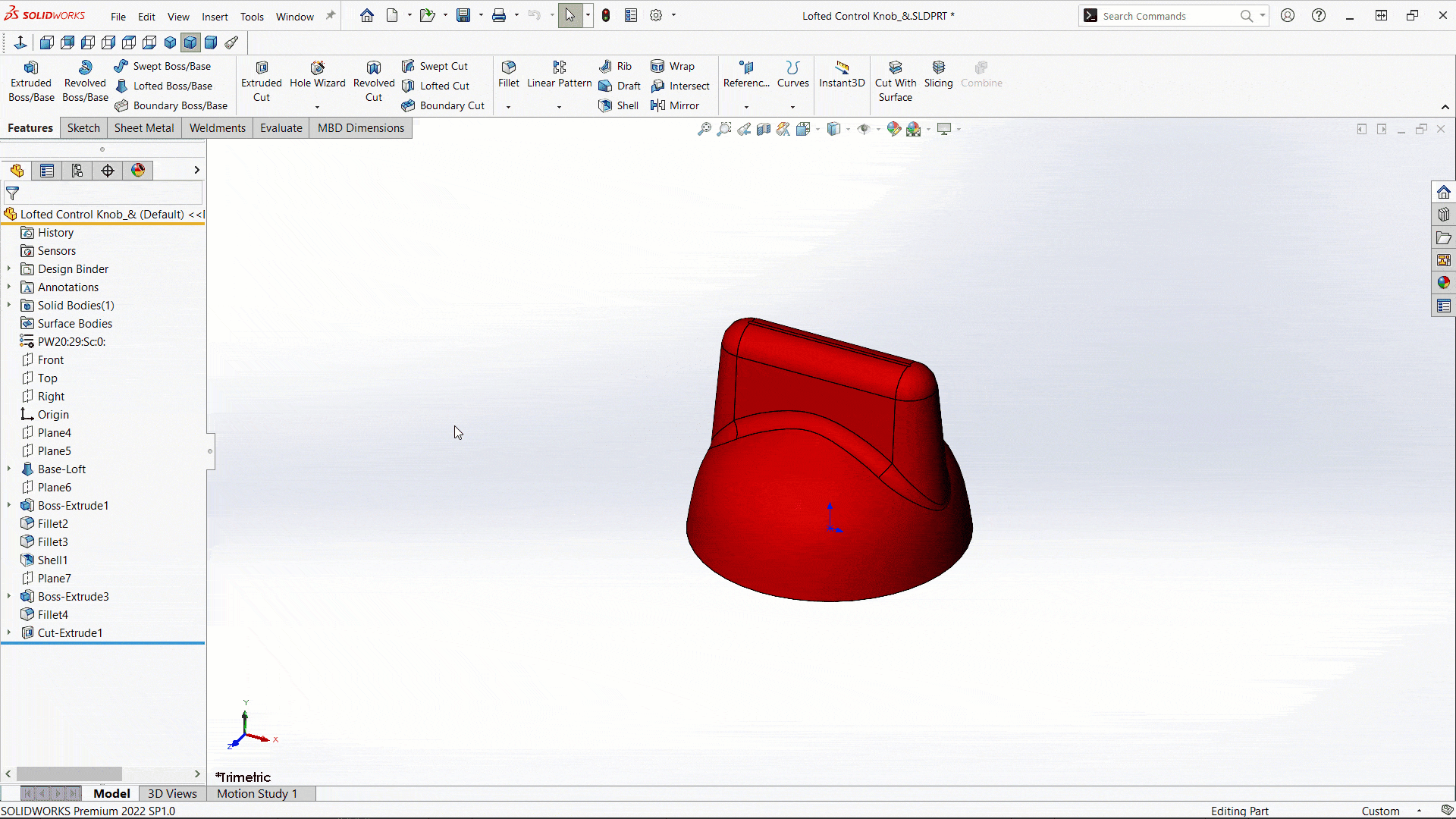Screen dimensions: 1456x819
Task: Switch to the Evaluate tab
Action: [281, 128]
